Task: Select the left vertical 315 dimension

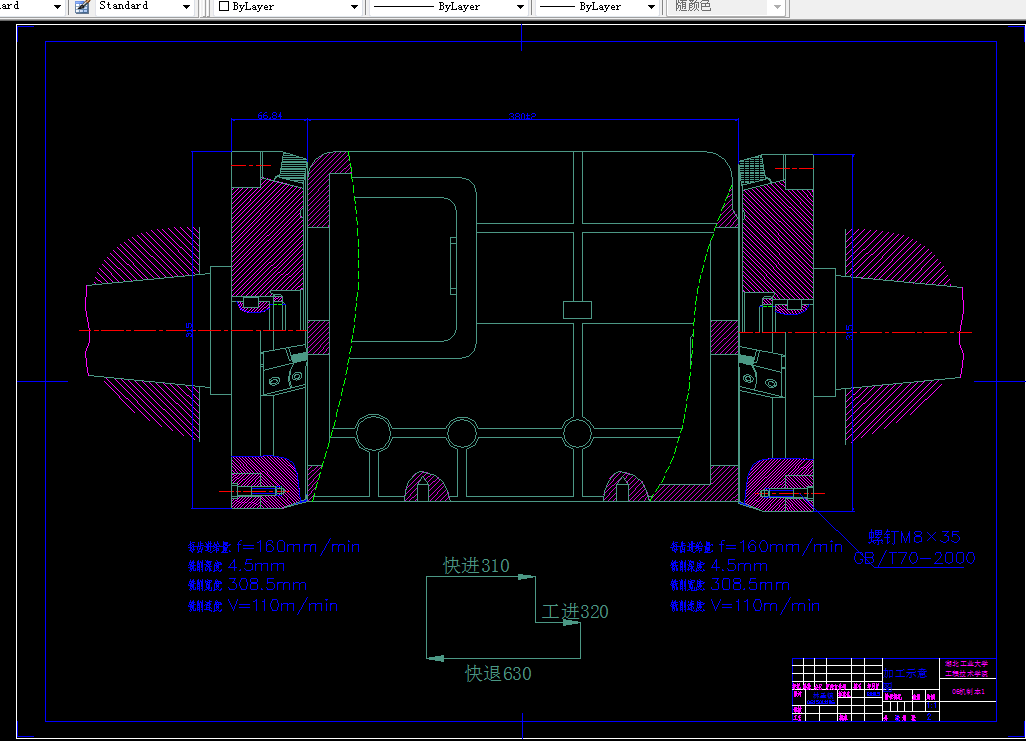Action: pos(189,330)
